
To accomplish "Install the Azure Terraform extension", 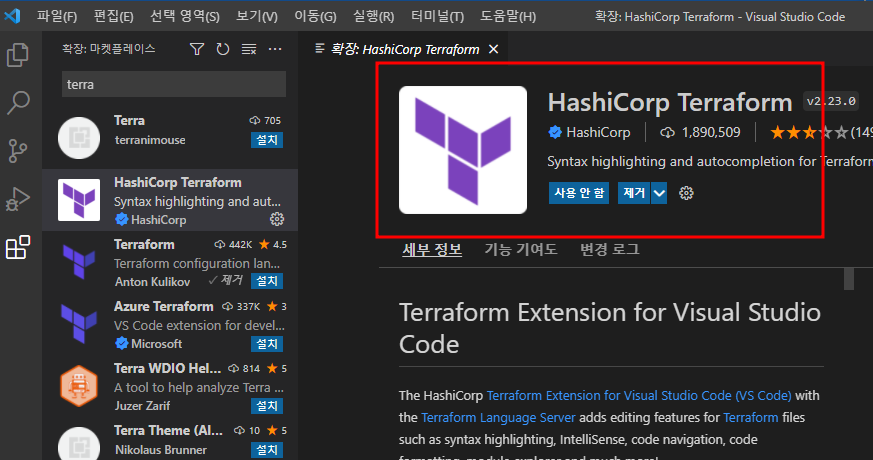I will (267, 344).
